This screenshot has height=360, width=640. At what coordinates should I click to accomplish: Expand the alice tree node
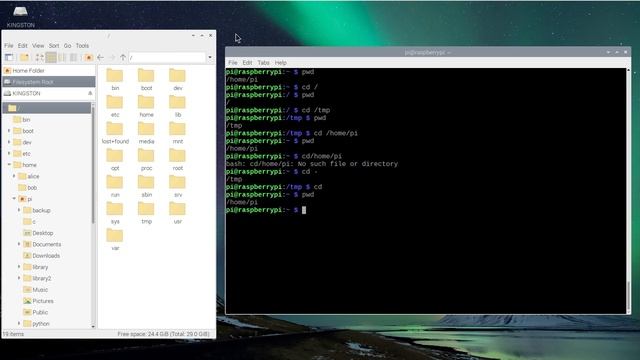(14, 176)
